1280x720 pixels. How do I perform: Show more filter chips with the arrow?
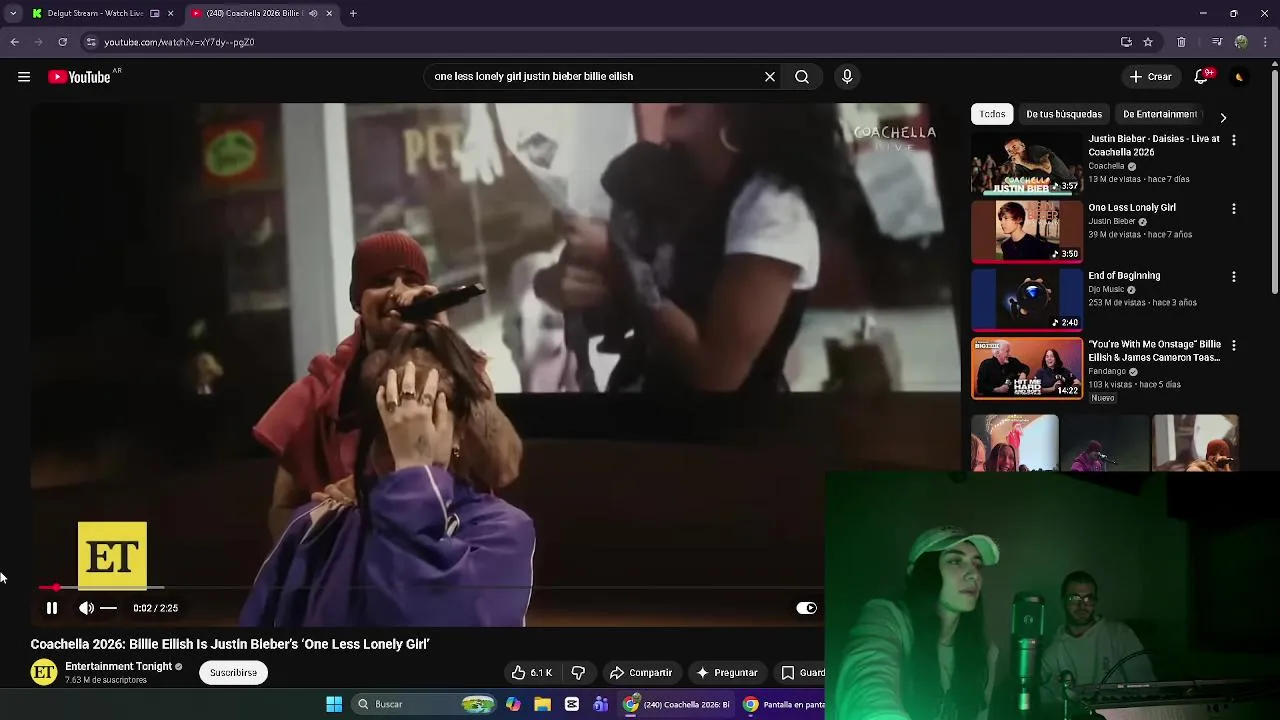tap(1223, 117)
